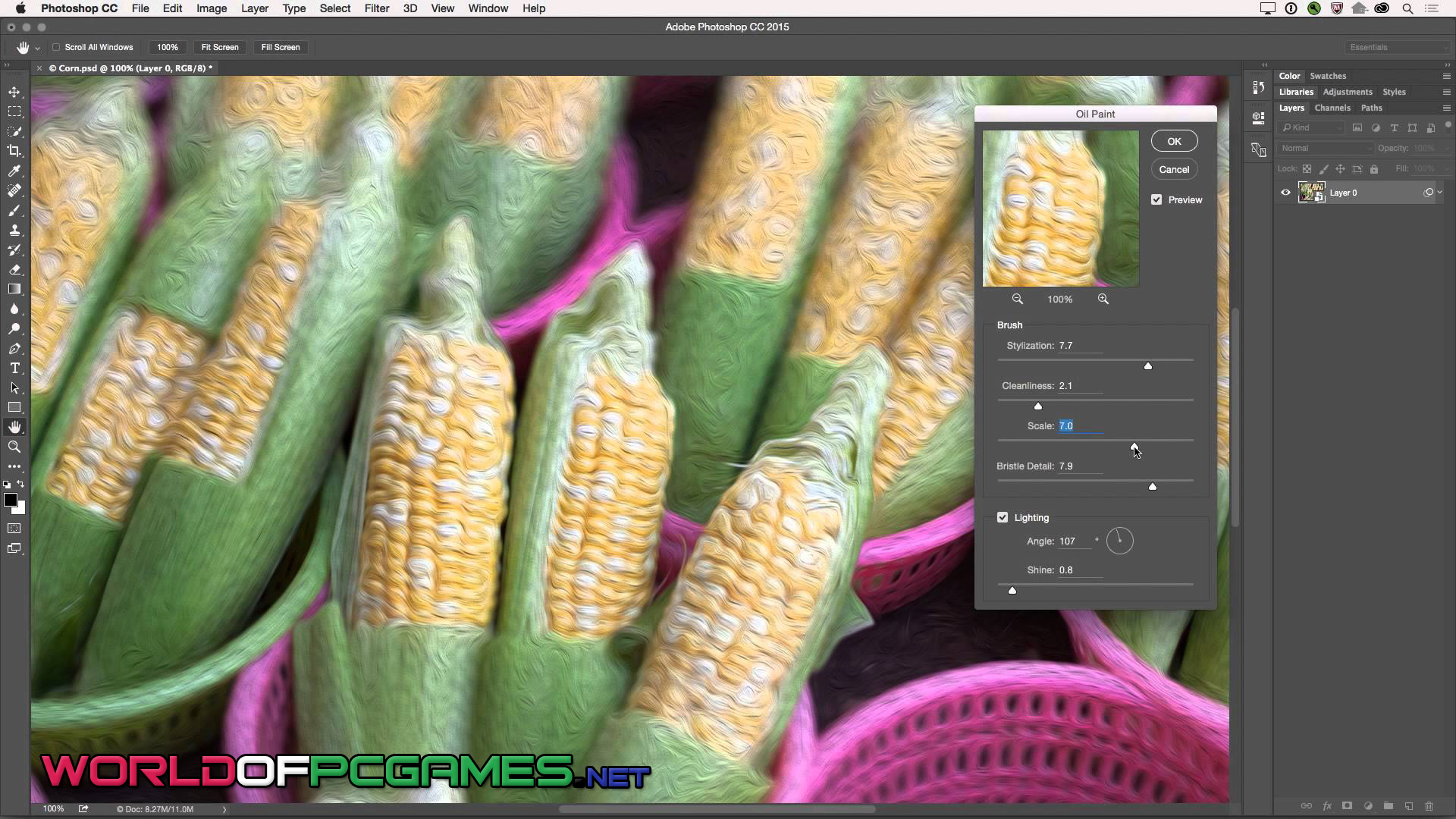Click the Stylization slider handle

click(1148, 366)
